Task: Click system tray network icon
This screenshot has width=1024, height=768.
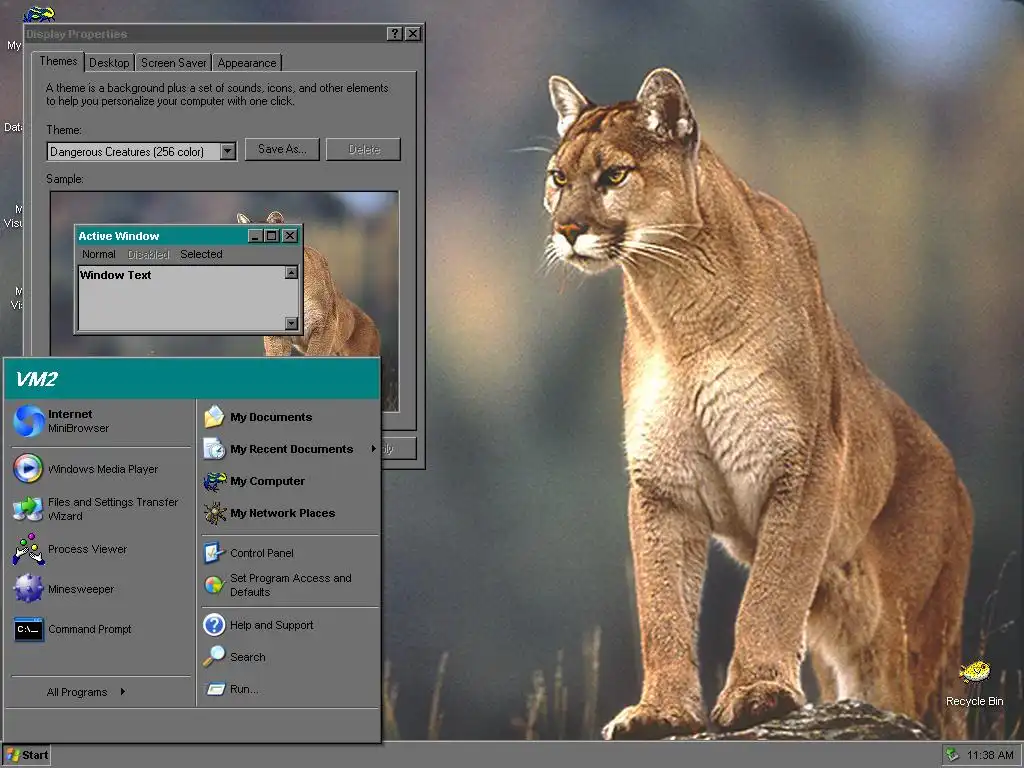Action: coord(953,755)
